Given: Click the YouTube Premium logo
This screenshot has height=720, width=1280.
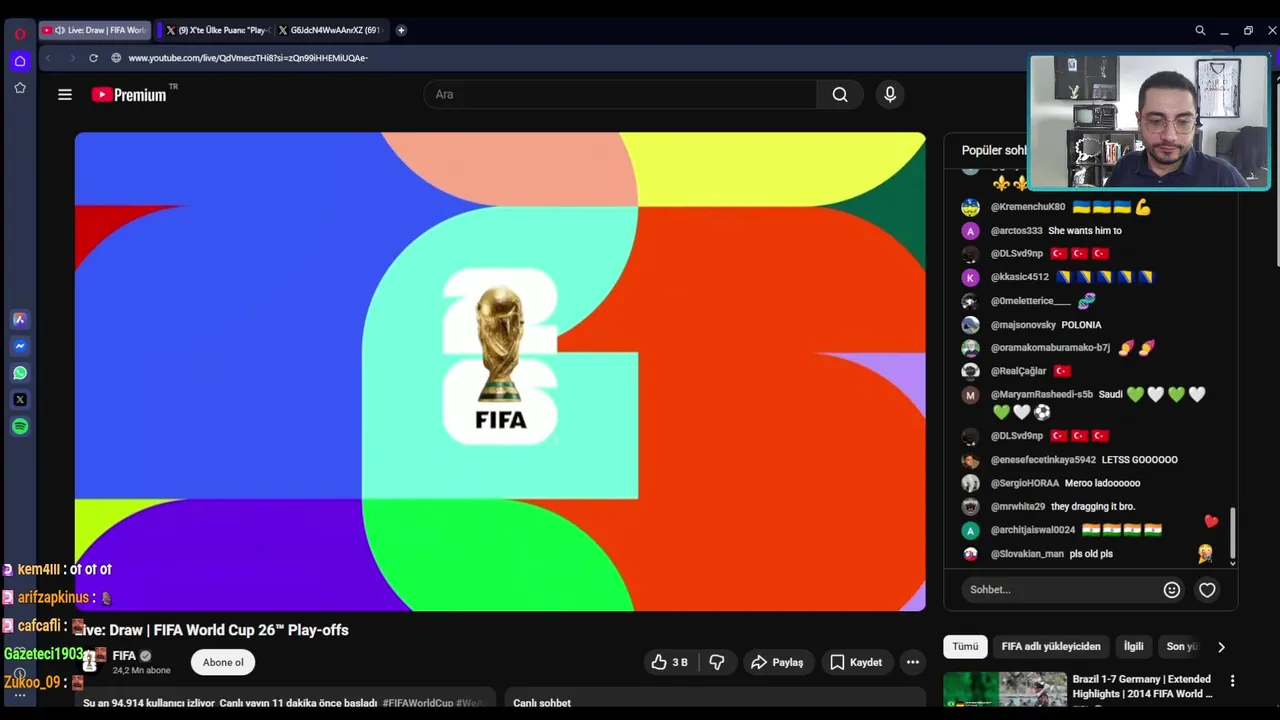Looking at the screenshot, I should (129, 94).
